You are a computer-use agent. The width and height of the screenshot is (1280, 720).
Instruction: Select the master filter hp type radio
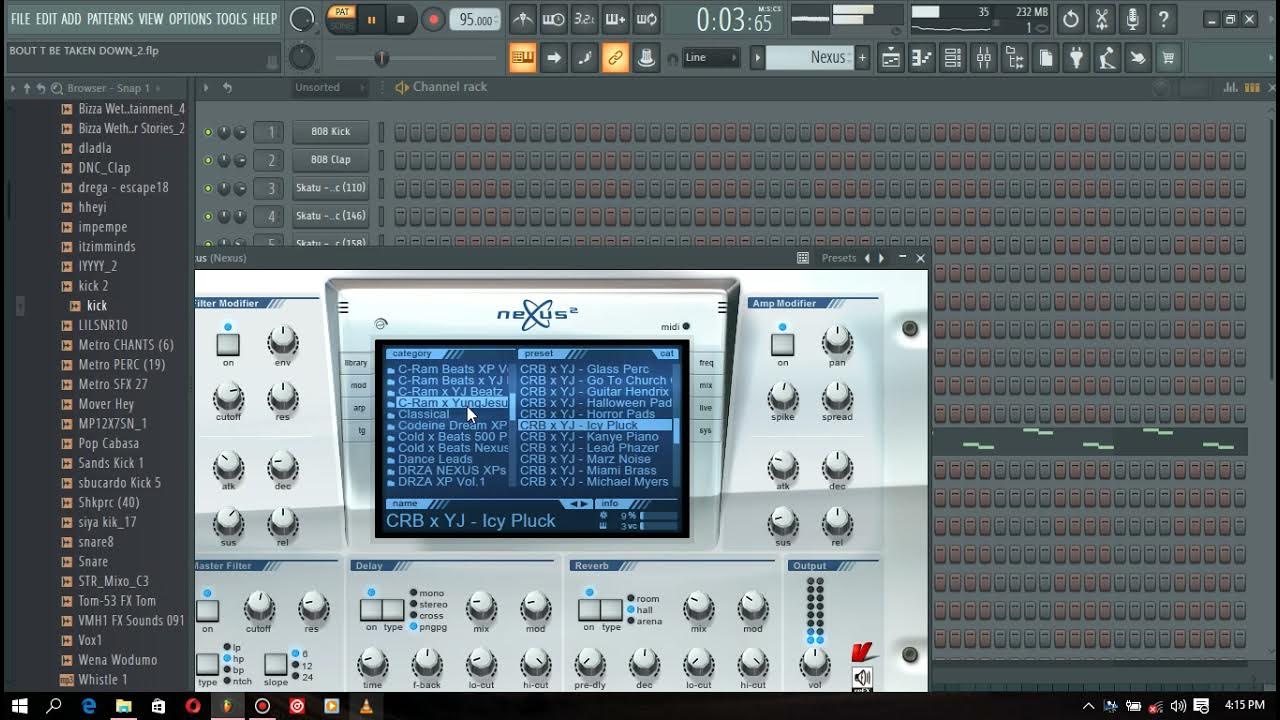pyautogui.click(x=228, y=659)
